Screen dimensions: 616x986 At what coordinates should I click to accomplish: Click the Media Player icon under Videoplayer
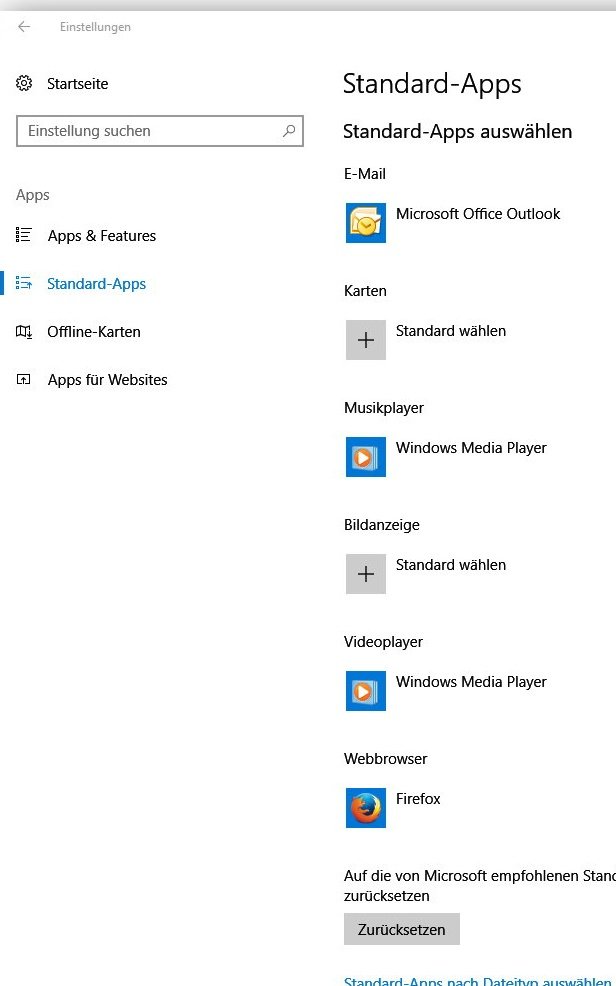(366, 690)
